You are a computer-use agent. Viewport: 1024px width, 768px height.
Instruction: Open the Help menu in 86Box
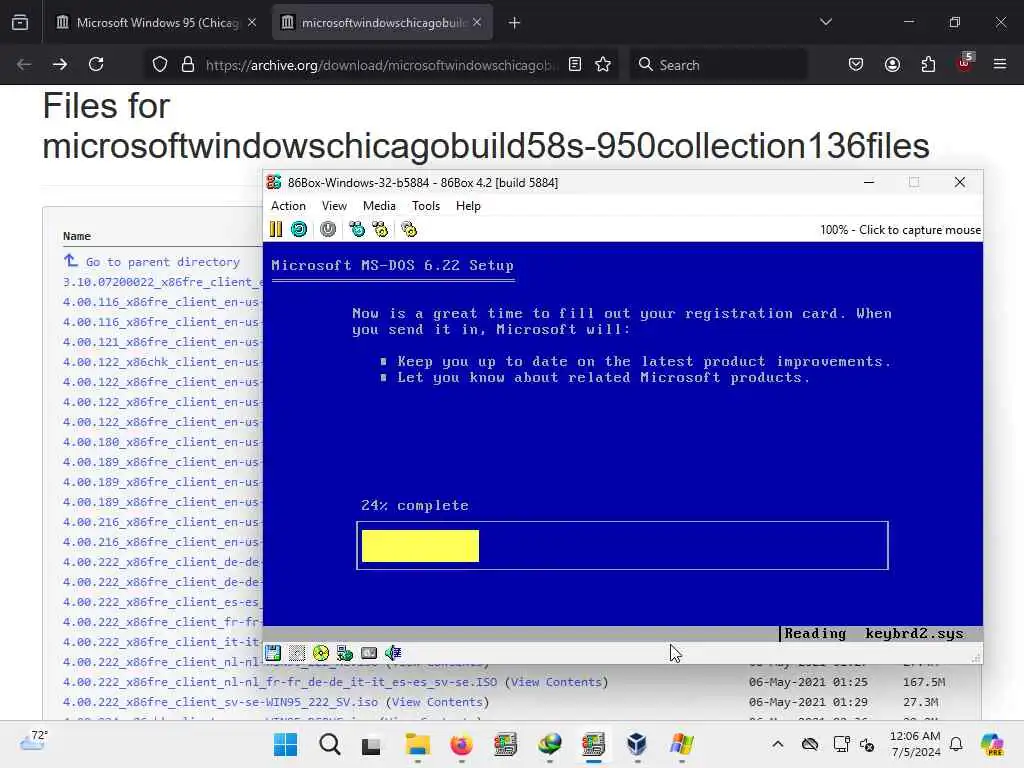tap(468, 206)
